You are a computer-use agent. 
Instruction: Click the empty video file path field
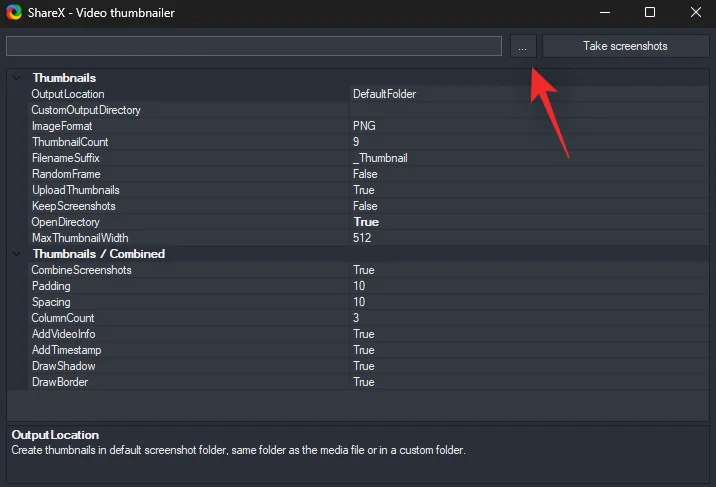coord(253,46)
